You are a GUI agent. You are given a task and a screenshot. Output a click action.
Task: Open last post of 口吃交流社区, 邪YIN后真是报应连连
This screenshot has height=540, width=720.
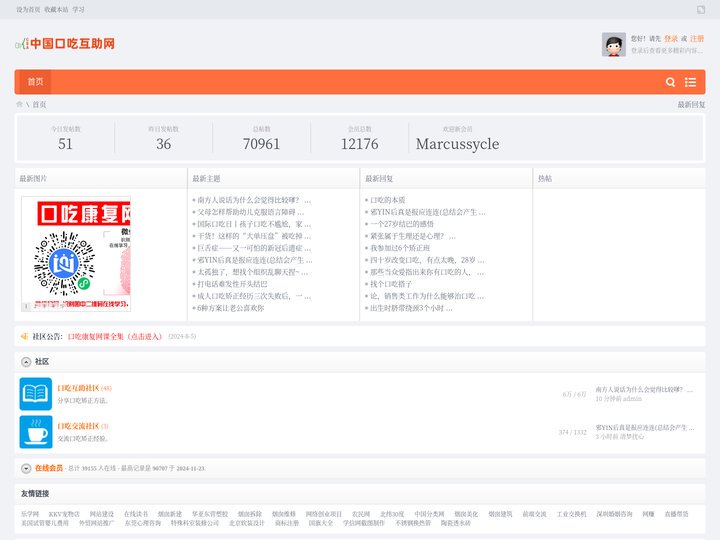tap(645, 428)
